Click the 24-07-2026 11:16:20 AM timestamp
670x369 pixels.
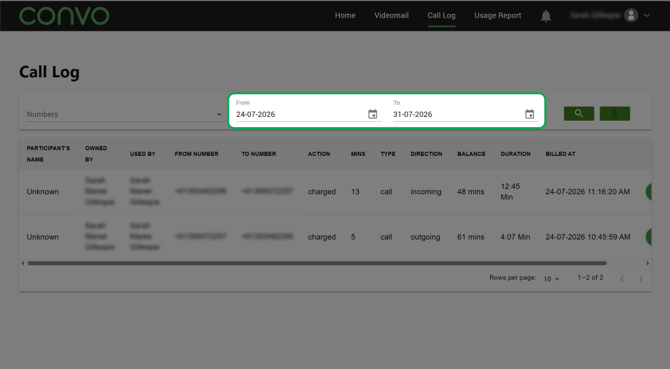point(588,192)
